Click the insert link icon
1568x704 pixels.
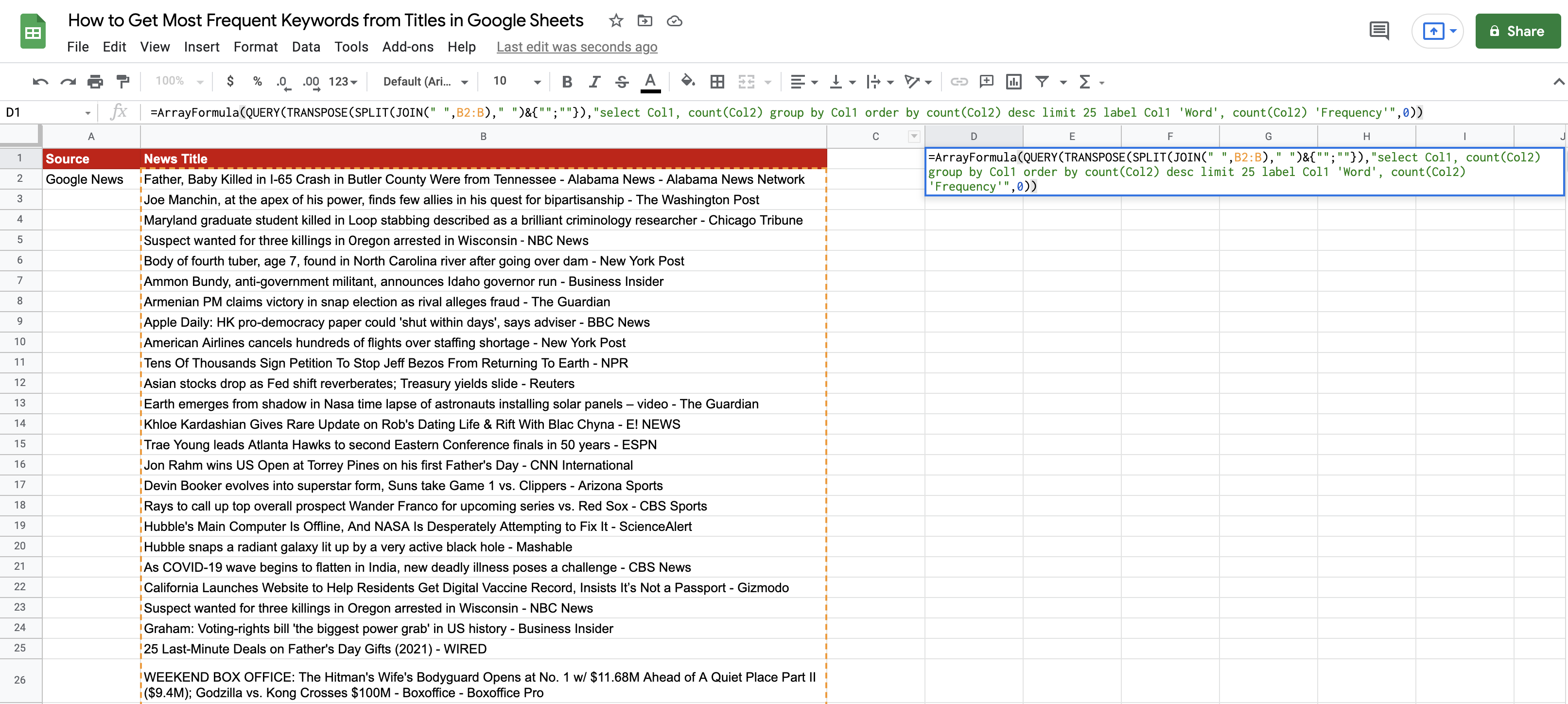[958, 82]
